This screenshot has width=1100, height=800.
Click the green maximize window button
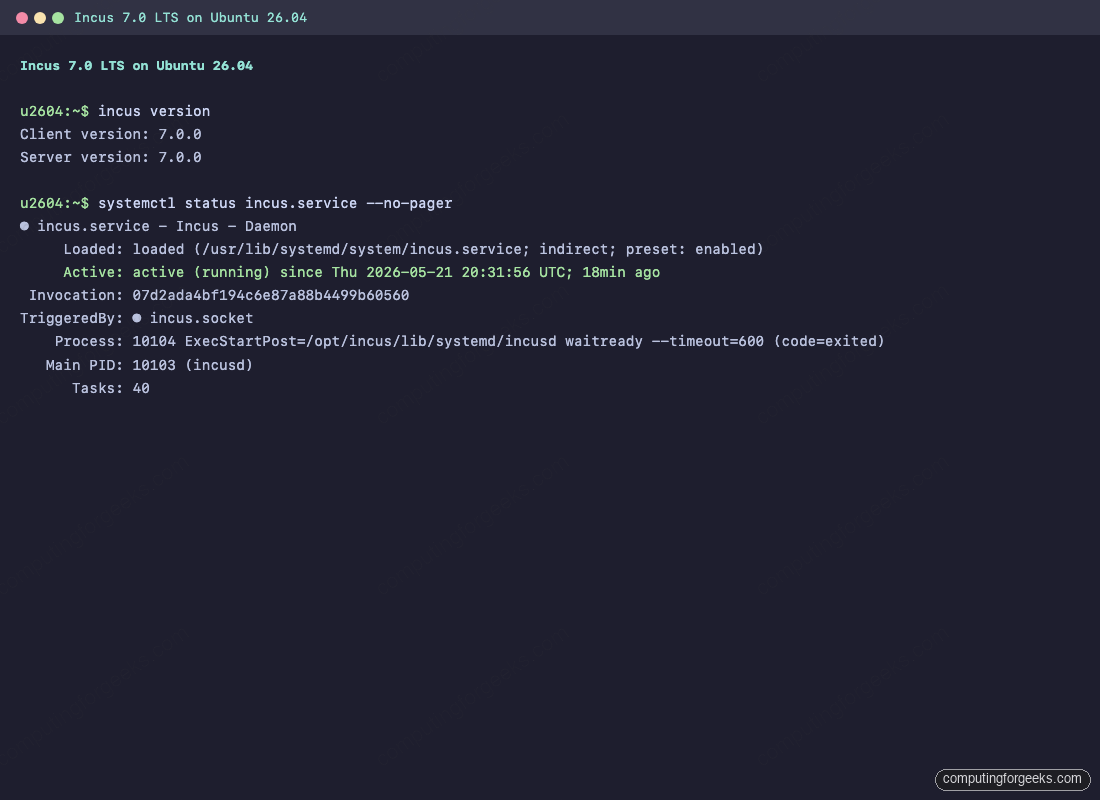[58, 18]
